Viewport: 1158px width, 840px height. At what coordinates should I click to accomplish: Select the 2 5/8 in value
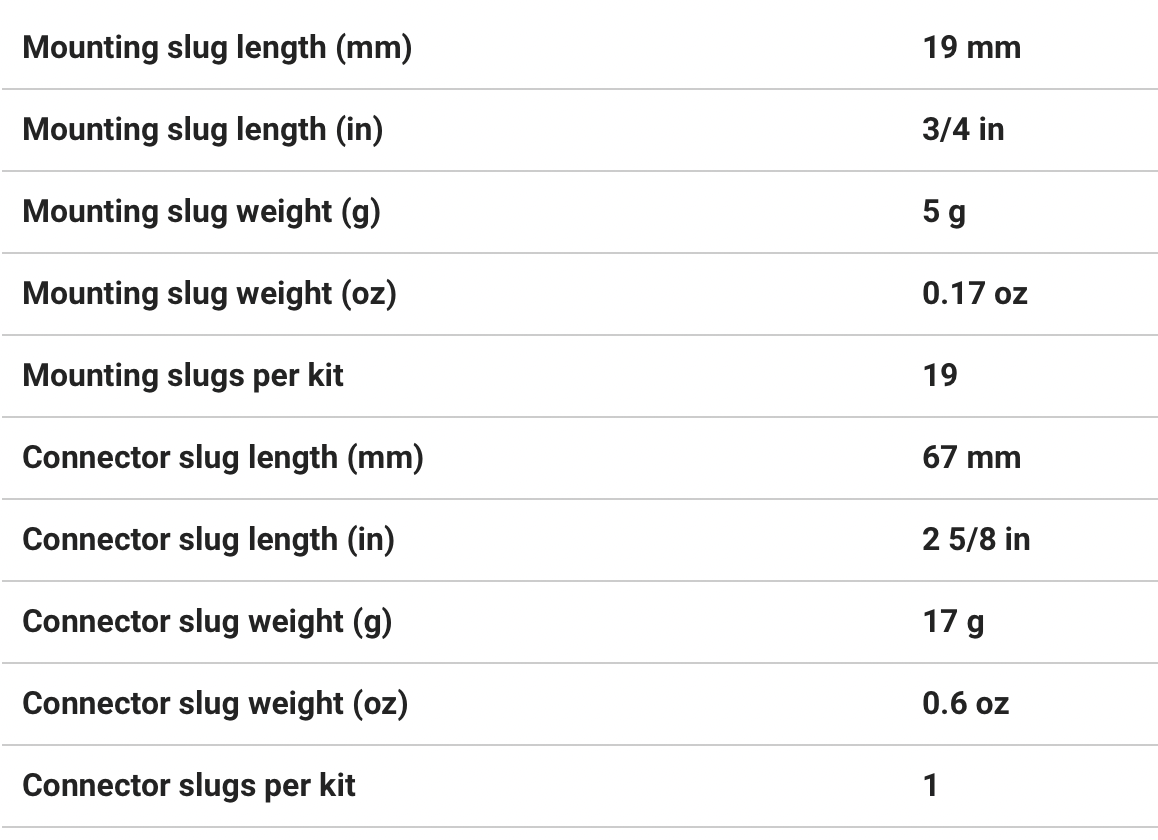point(976,540)
